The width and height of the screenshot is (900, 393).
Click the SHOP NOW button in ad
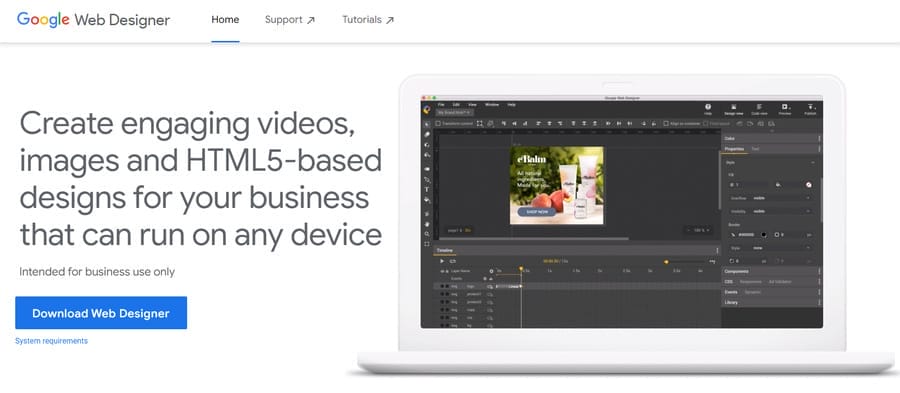537,212
